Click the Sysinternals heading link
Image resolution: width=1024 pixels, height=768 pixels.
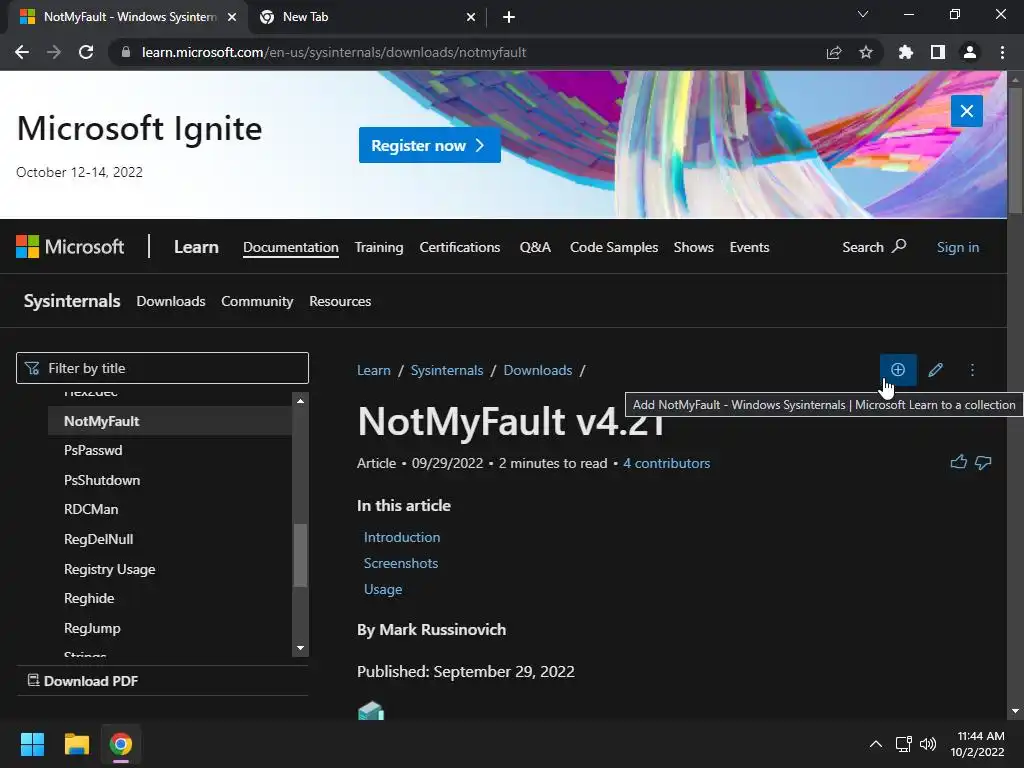tap(72, 300)
